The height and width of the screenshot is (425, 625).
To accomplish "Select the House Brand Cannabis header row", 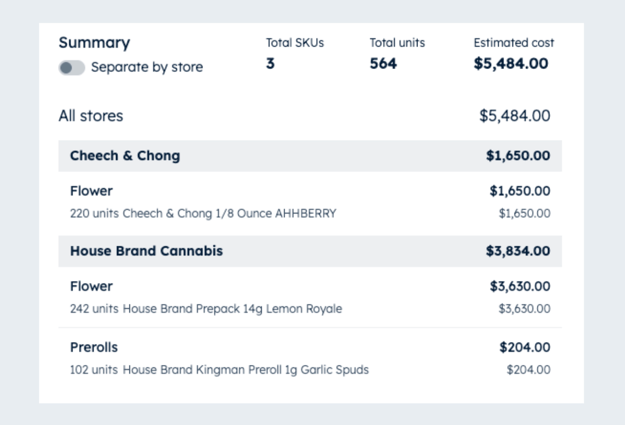I will click(x=310, y=251).
